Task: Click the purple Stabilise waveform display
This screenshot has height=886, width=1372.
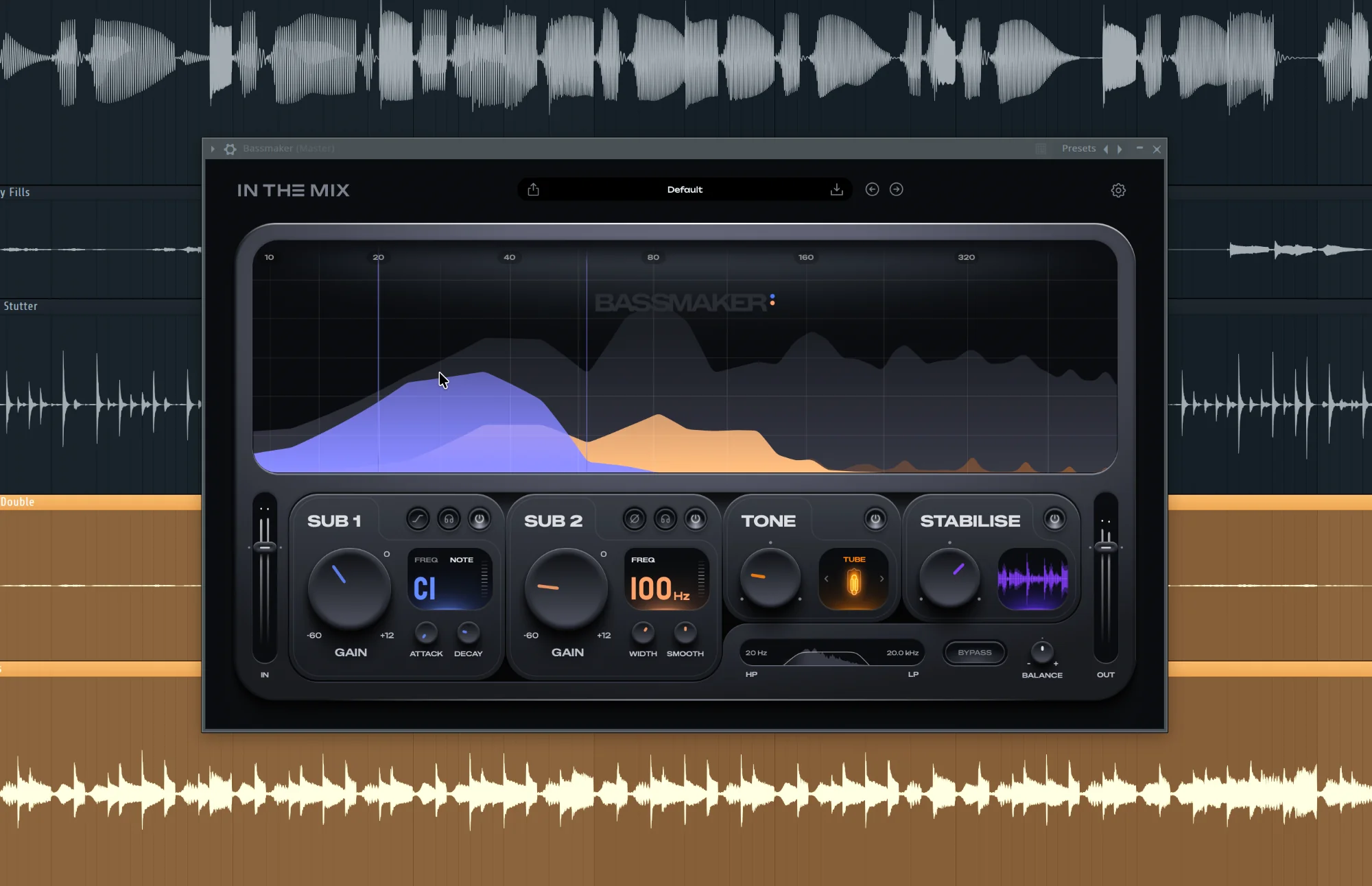Action: click(1032, 579)
